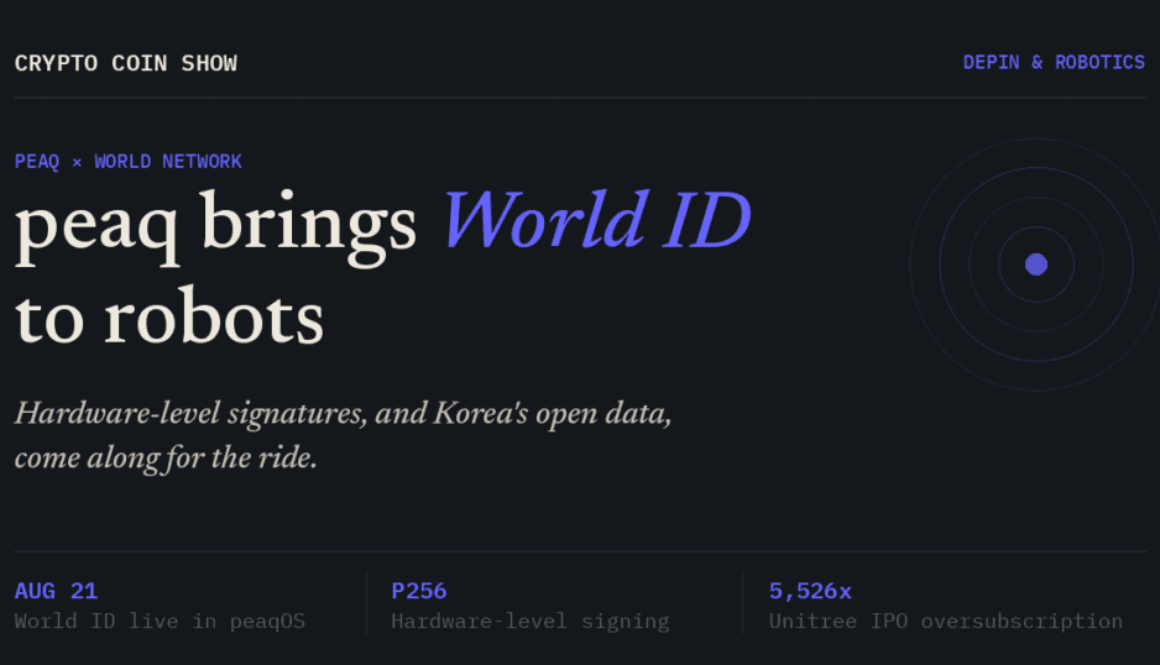Click the AUG 21 stat value
The image size is (1160, 665).
coord(56,591)
